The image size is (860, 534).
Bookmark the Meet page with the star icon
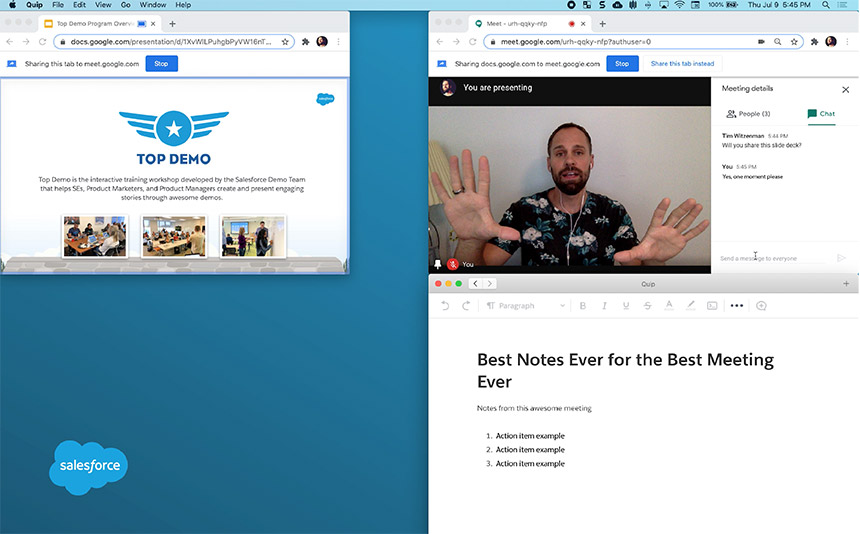(794, 42)
